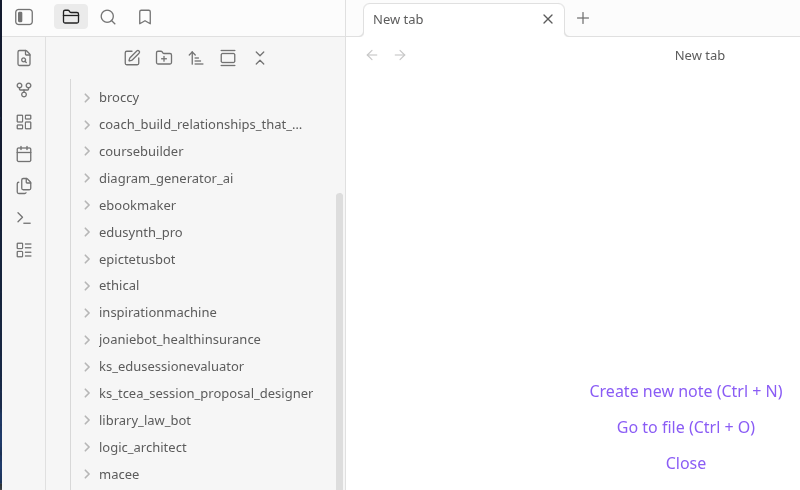Image resolution: width=800 pixels, height=490 pixels.
Task: Click the Go to file link
Action: point(685,427)
